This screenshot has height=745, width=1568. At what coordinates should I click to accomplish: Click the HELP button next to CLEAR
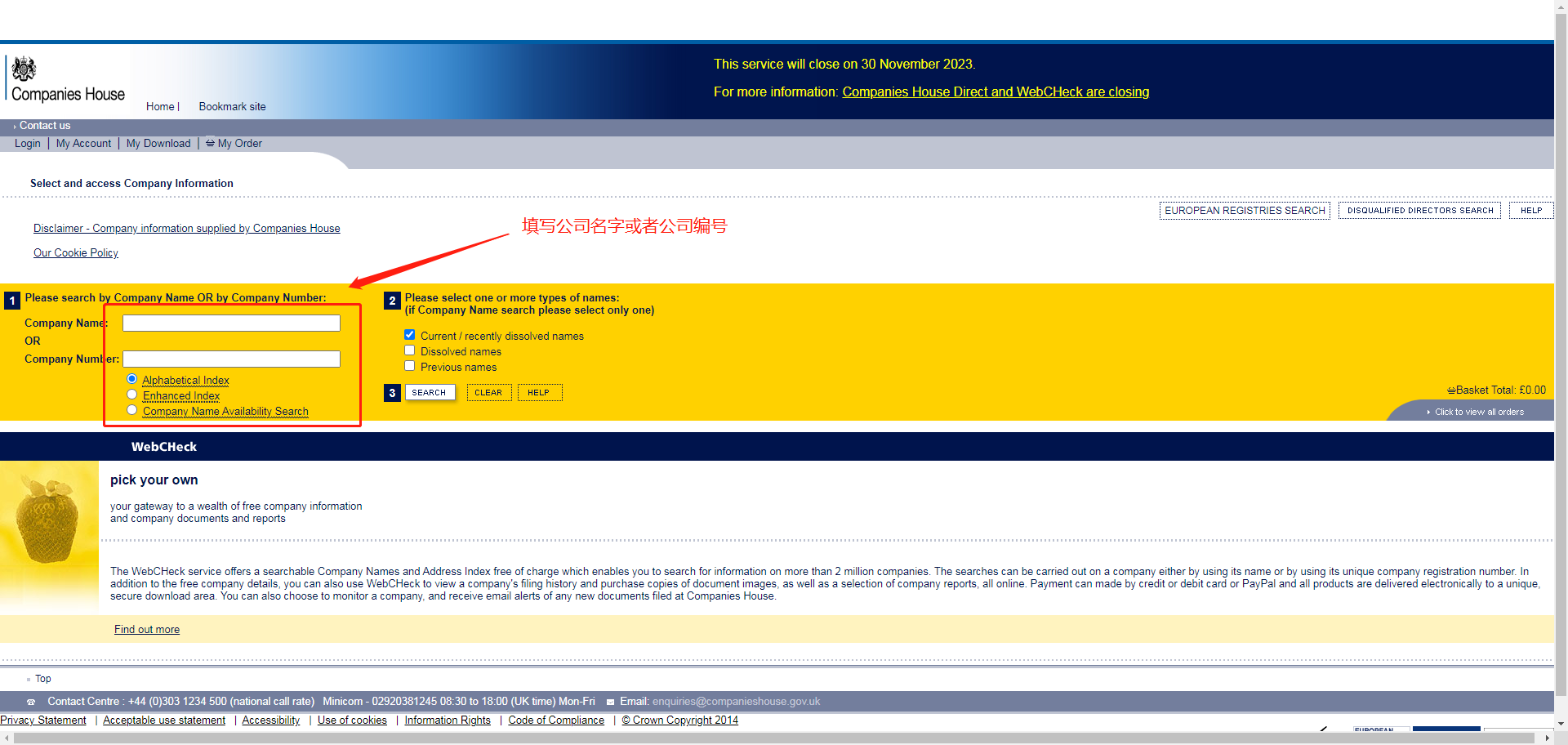[x=539, y=393]
